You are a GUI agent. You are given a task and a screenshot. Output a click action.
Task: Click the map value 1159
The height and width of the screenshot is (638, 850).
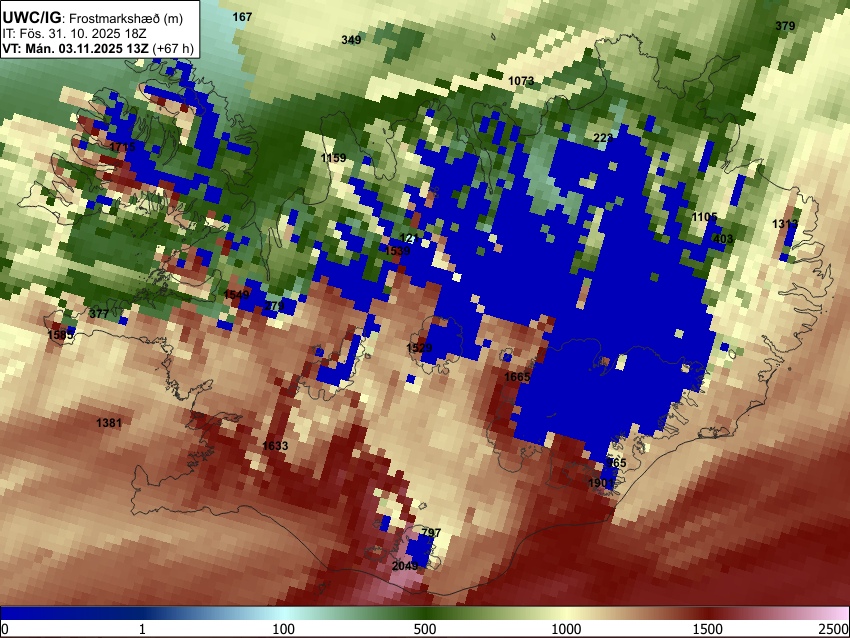(x=333, y=158)
